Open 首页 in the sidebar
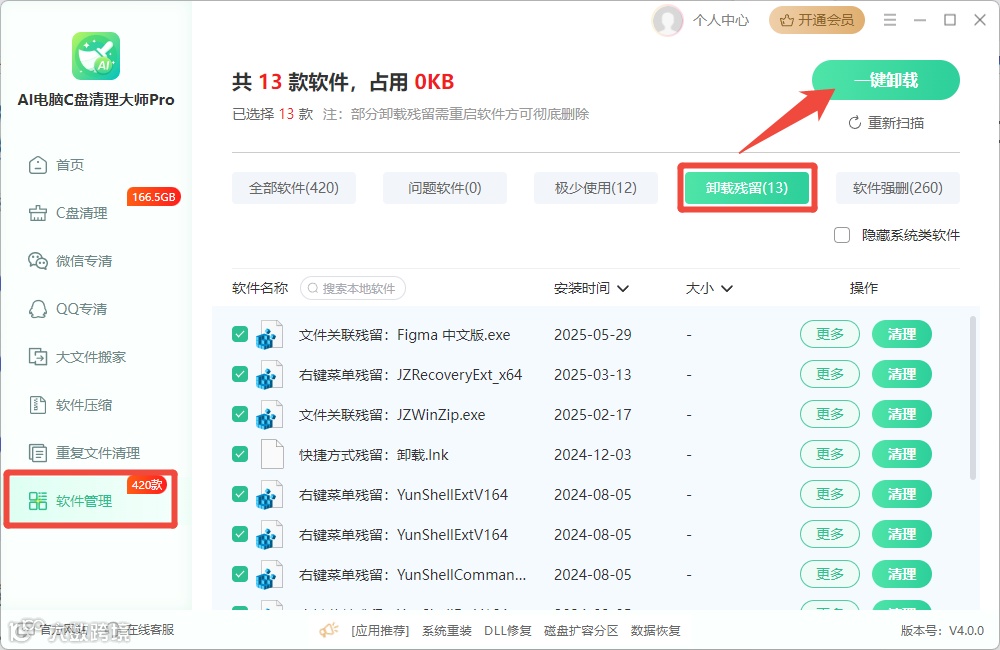 coord(70,165)
